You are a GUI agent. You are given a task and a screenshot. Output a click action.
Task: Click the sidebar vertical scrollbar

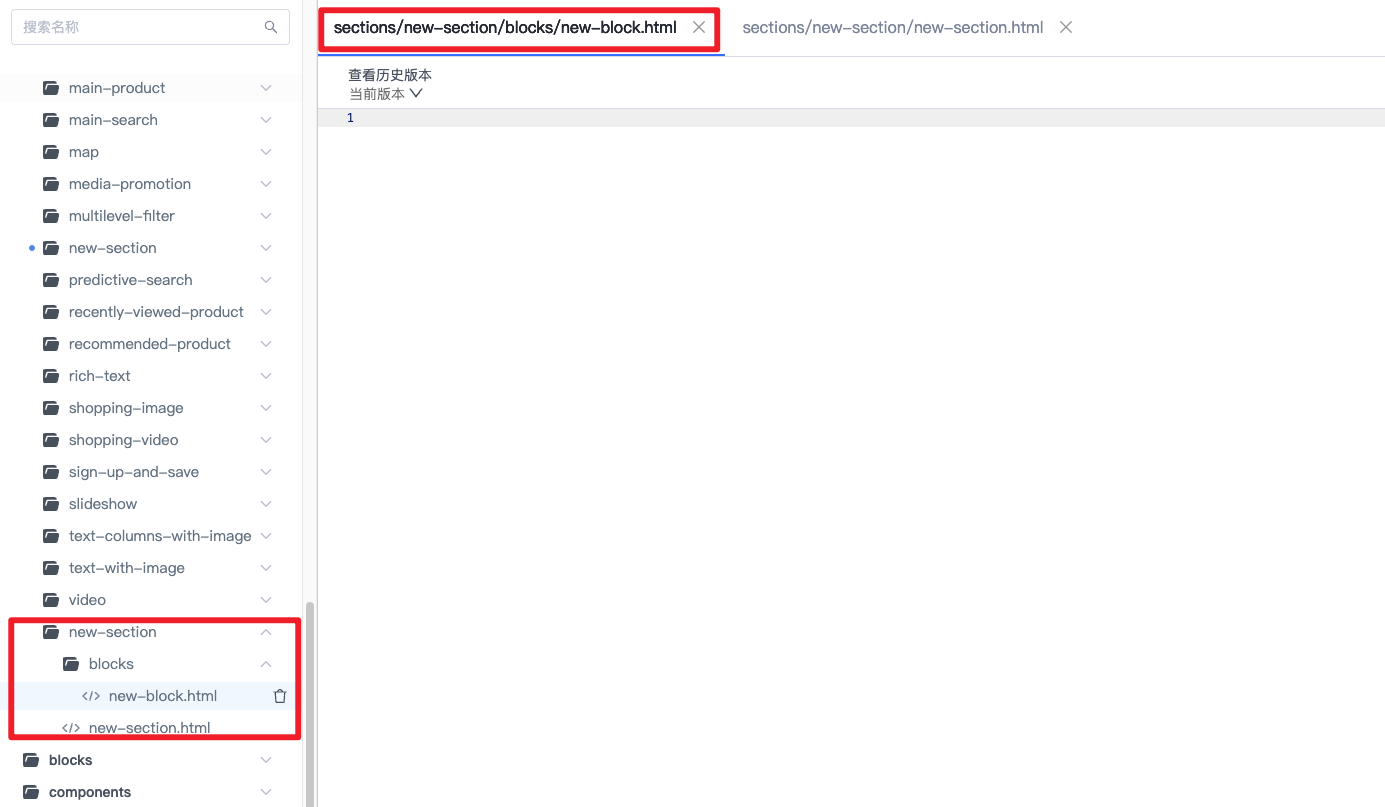tap(309, 700)
